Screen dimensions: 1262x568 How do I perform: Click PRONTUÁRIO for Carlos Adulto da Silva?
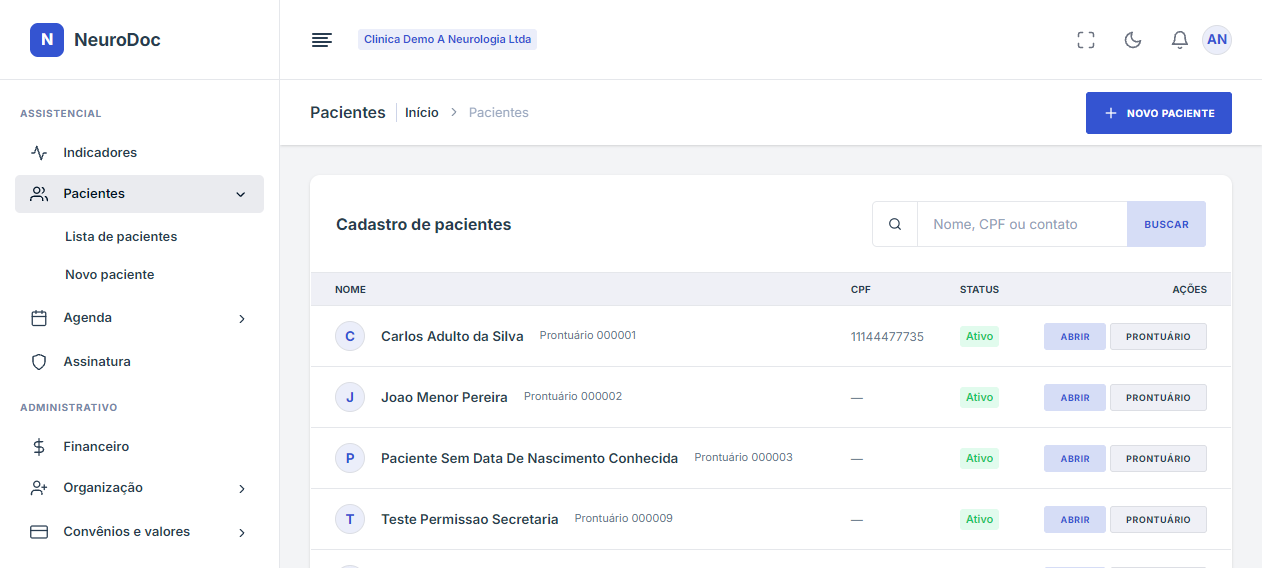coord(1158,336)
